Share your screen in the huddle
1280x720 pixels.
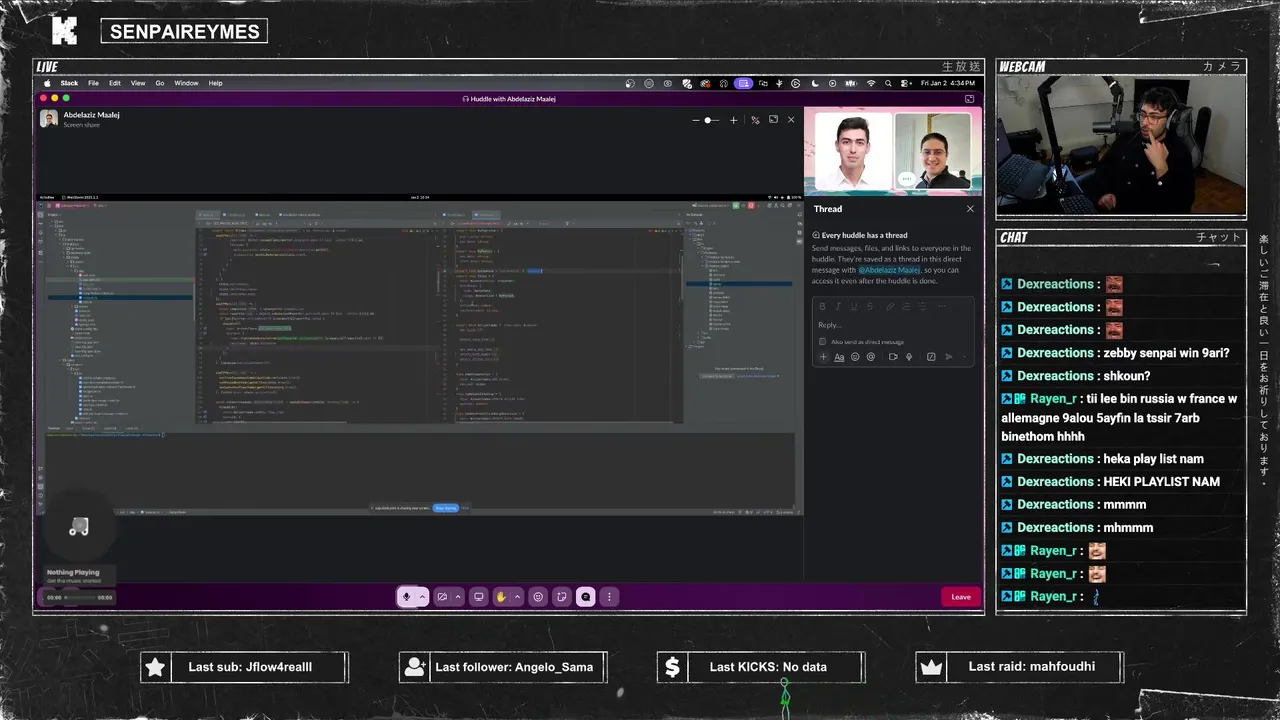tap(479, 597)
